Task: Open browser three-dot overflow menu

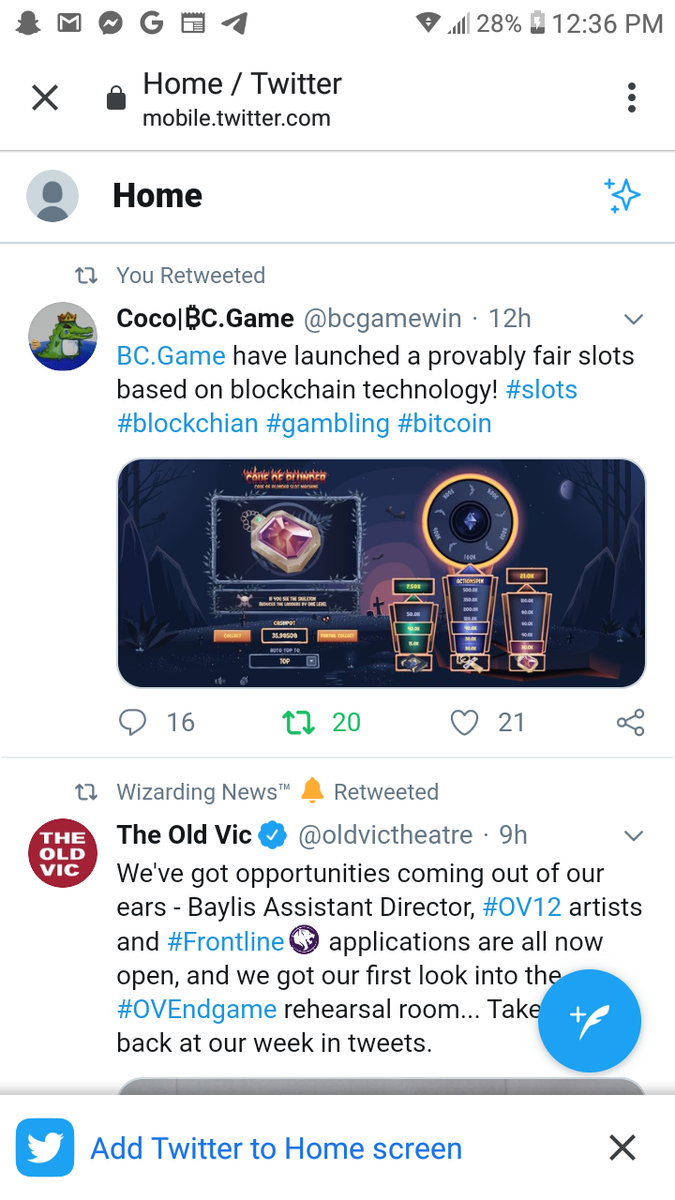Action: 631,98
